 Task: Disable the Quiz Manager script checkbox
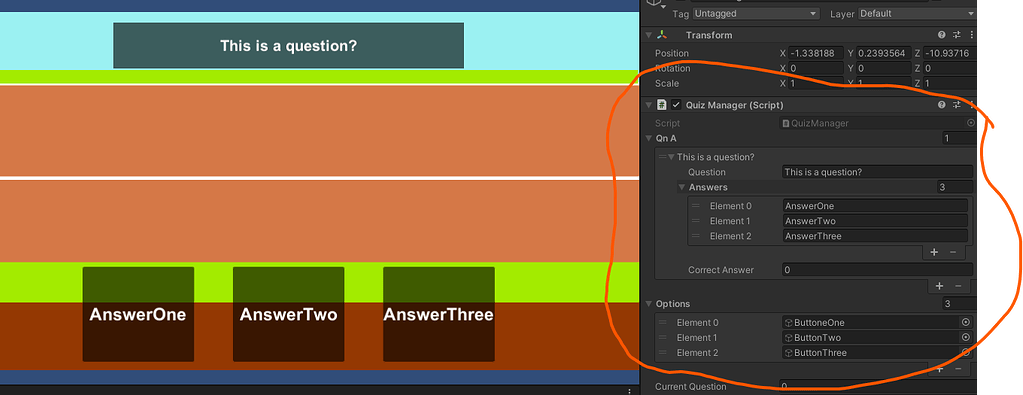click(676, 105)
